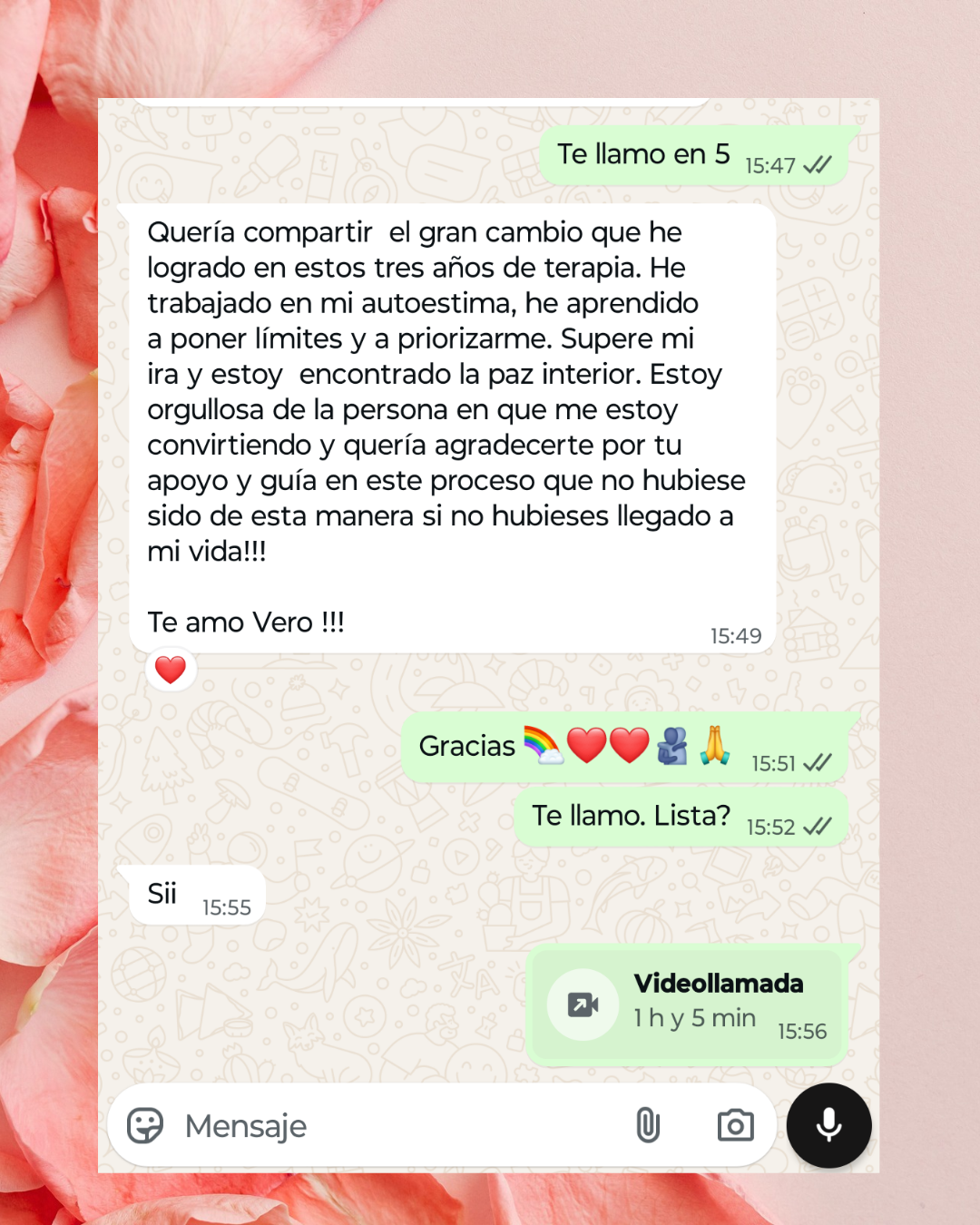This screenshot has width=980, height=1225.
Task: Tap the praying hands emoji
Action: pos(714,746)
